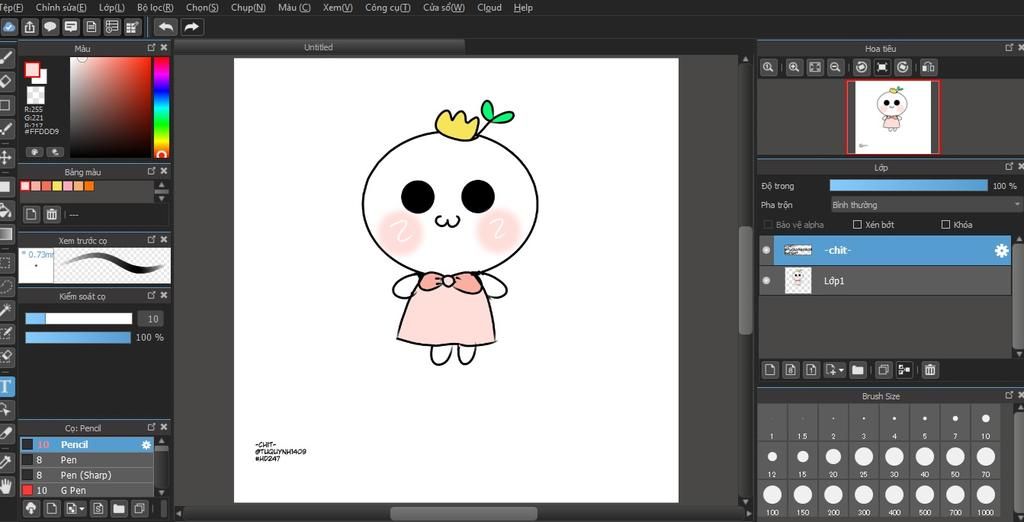Viewport: 1024px width, 522px height.
Task: Select the G Pen brush
Action: click(73, 490)
